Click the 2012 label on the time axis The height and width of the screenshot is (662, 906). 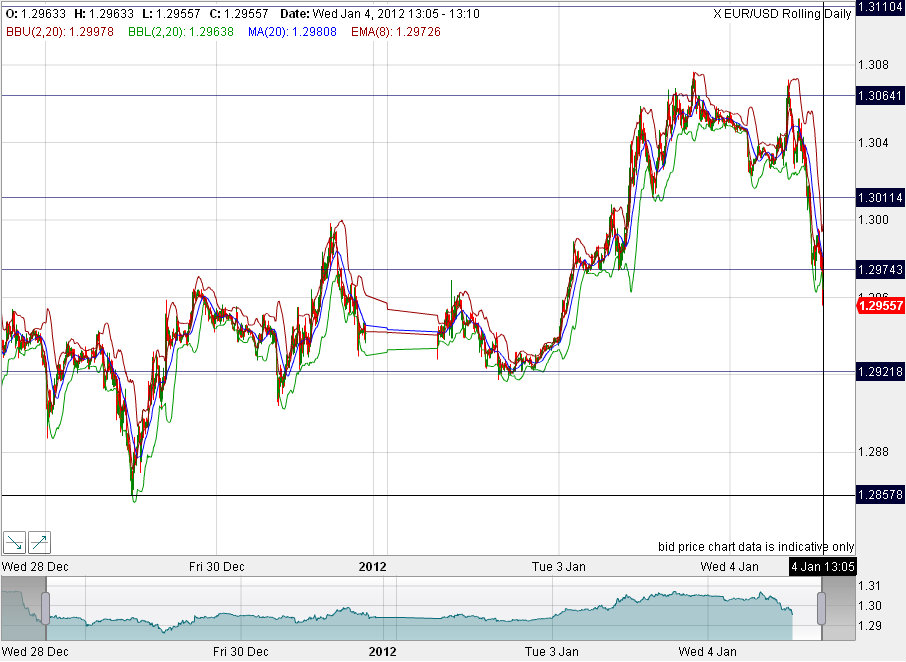pyautogui.click(x=372, y=566)
